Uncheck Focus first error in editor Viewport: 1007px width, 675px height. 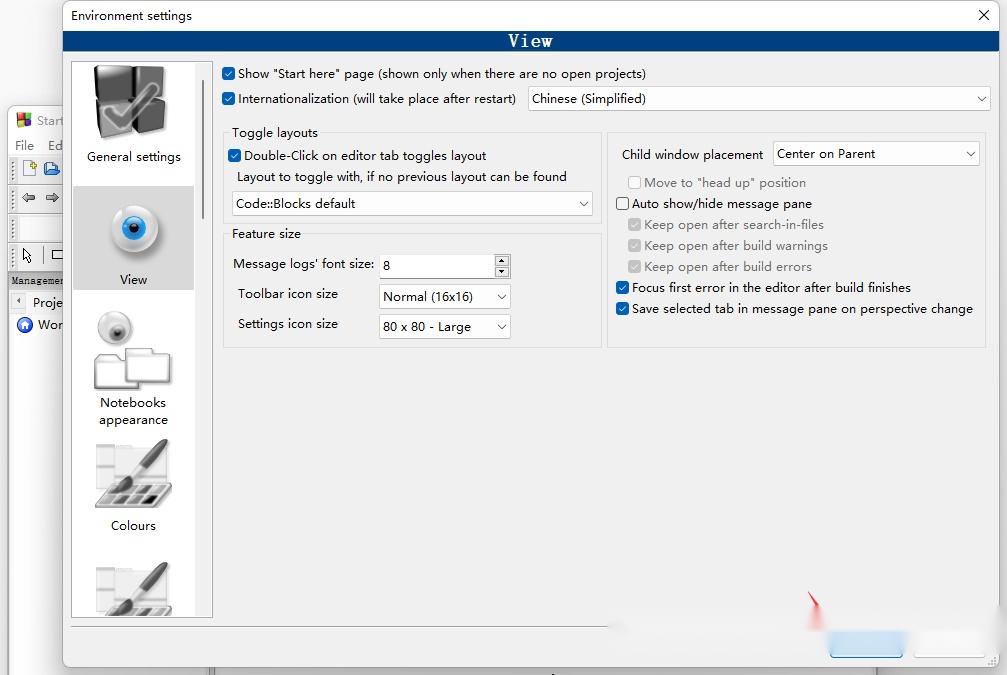pos(622,288)
